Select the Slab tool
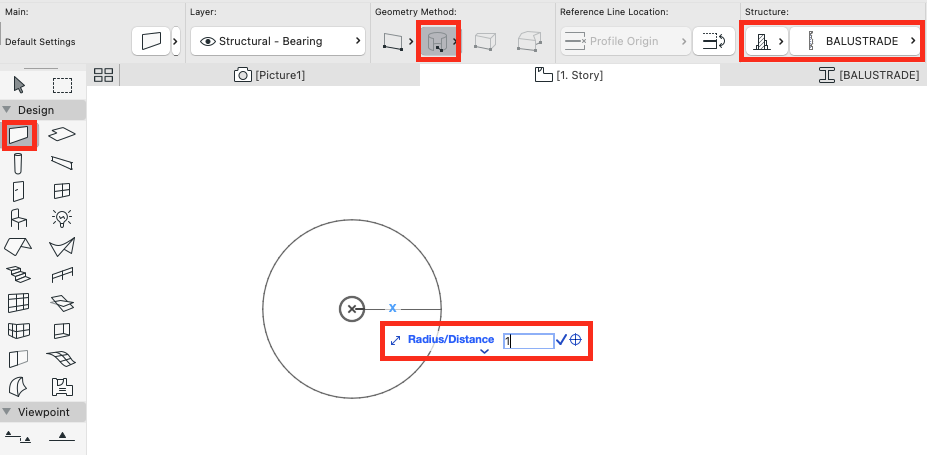 coord(62,135)
